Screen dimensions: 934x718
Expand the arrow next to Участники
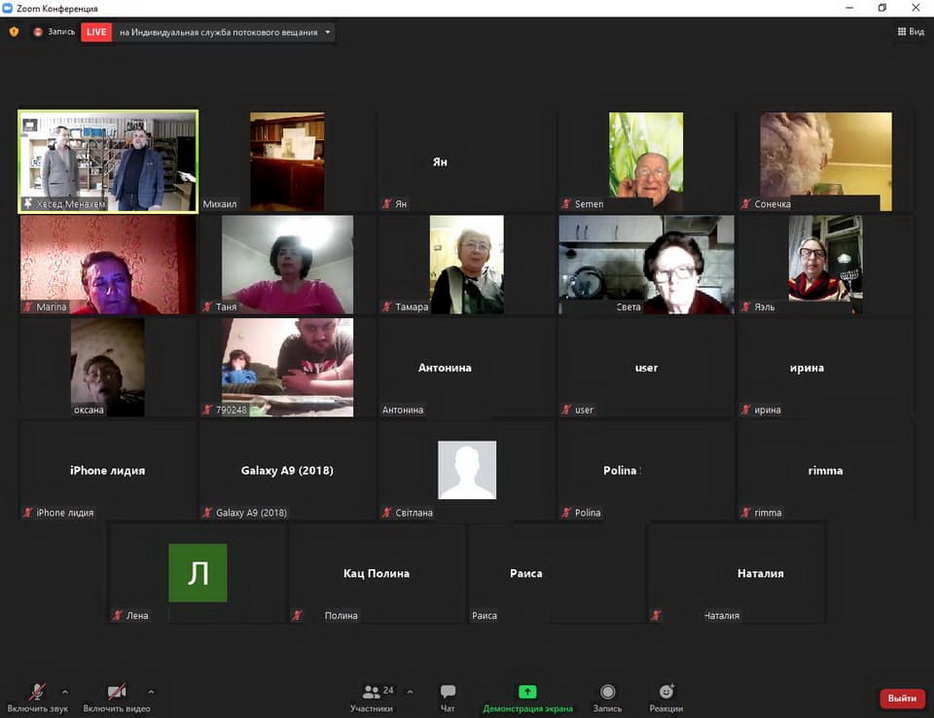(410, 691)
